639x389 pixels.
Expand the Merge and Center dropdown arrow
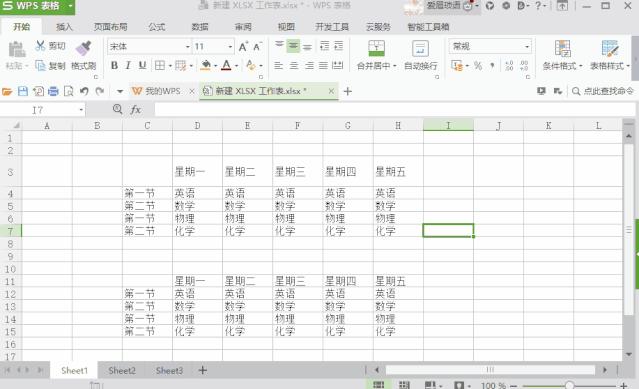point(394,66)
